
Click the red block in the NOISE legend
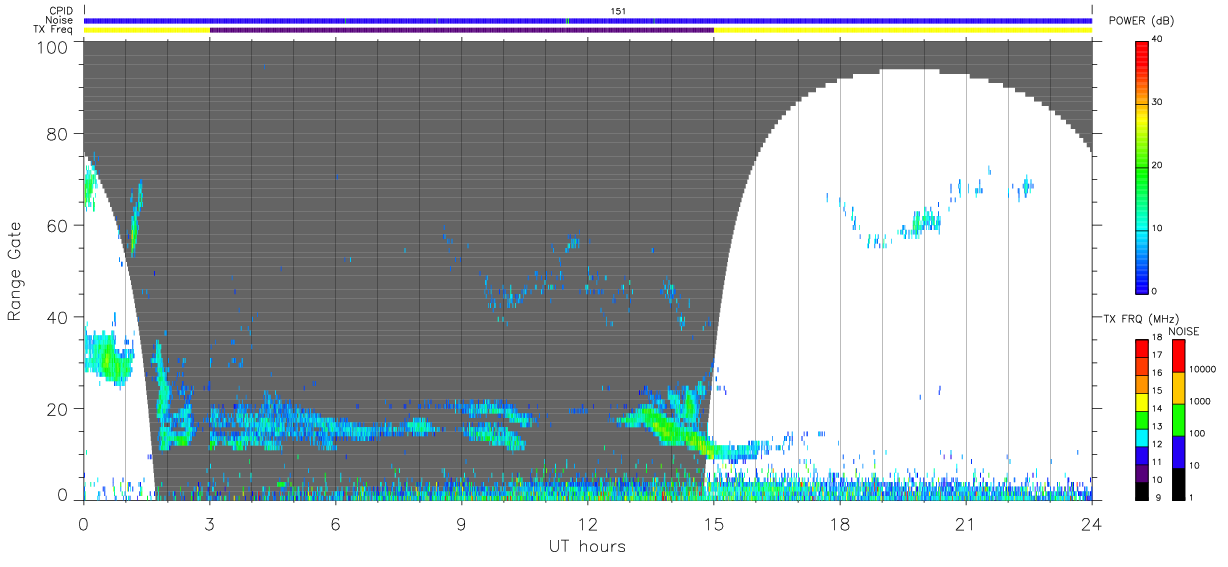tap(1178, 356)
